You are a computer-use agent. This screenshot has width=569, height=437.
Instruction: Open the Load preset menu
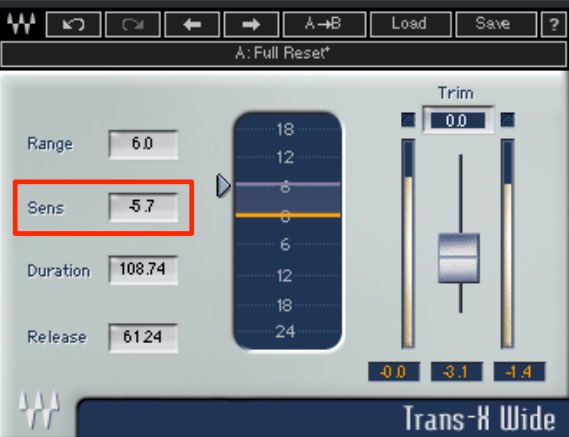point(411,24)
